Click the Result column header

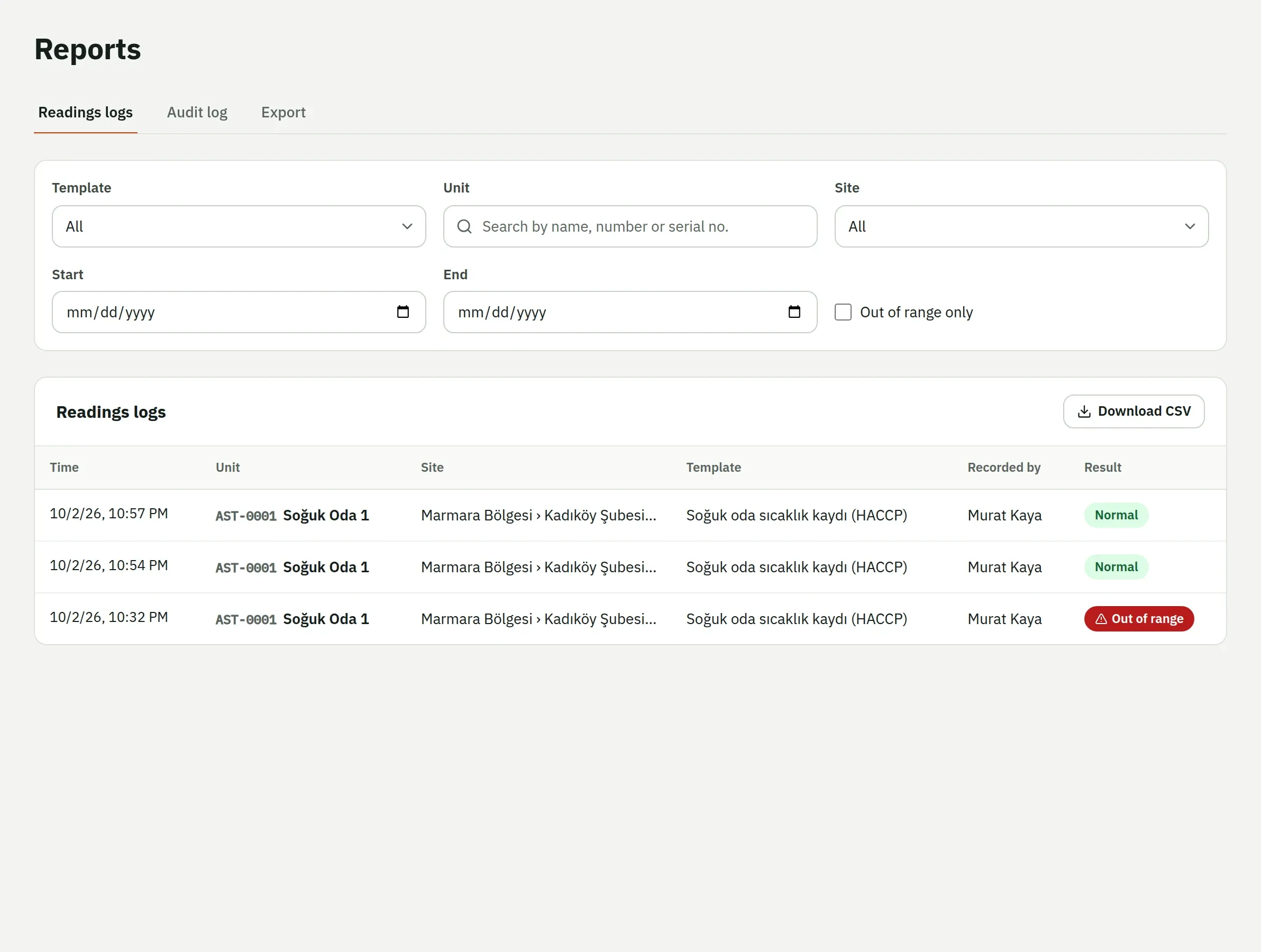[x=1102, y=468]
